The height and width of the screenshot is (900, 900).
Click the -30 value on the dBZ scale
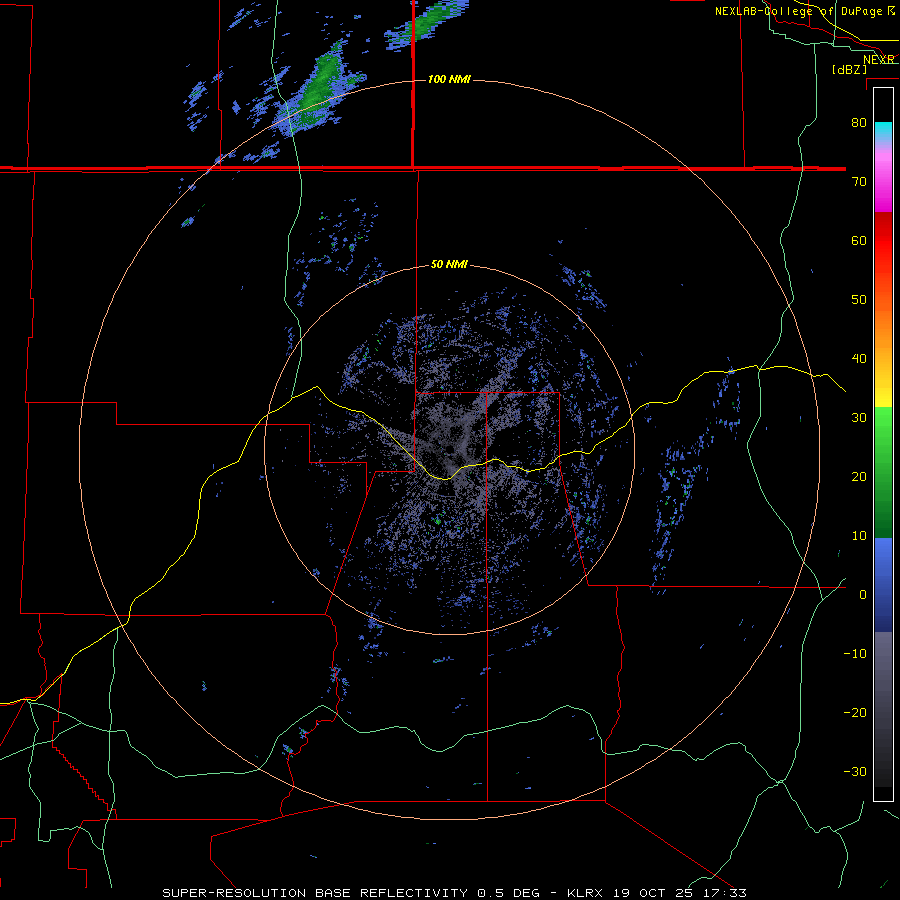pos(855,772)
